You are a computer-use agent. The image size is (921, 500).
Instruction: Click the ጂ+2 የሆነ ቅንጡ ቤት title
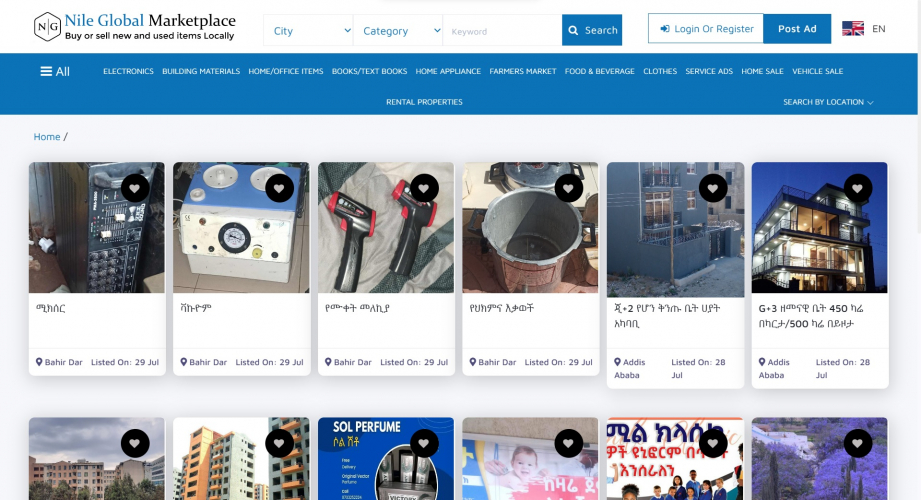(667, 316)
